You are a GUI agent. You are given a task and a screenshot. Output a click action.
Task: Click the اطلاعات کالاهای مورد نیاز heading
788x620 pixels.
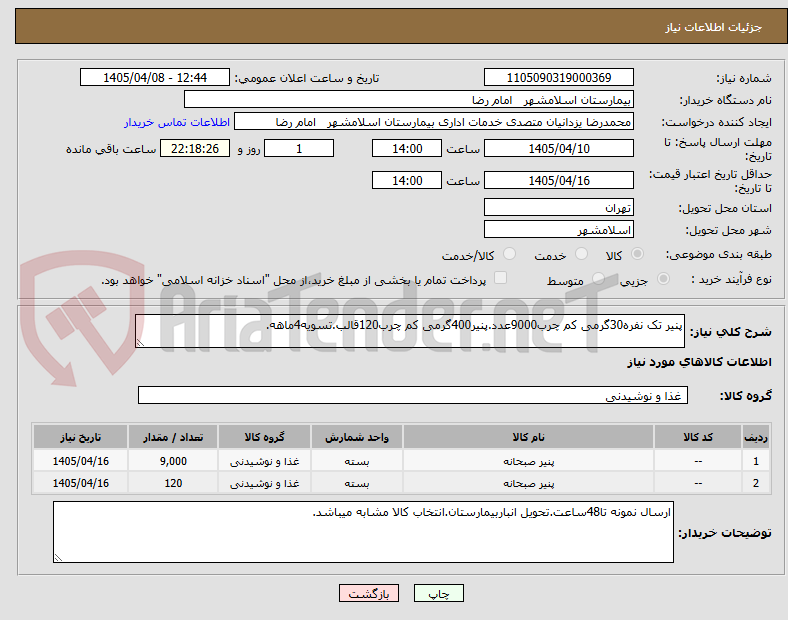coord(699,362)
